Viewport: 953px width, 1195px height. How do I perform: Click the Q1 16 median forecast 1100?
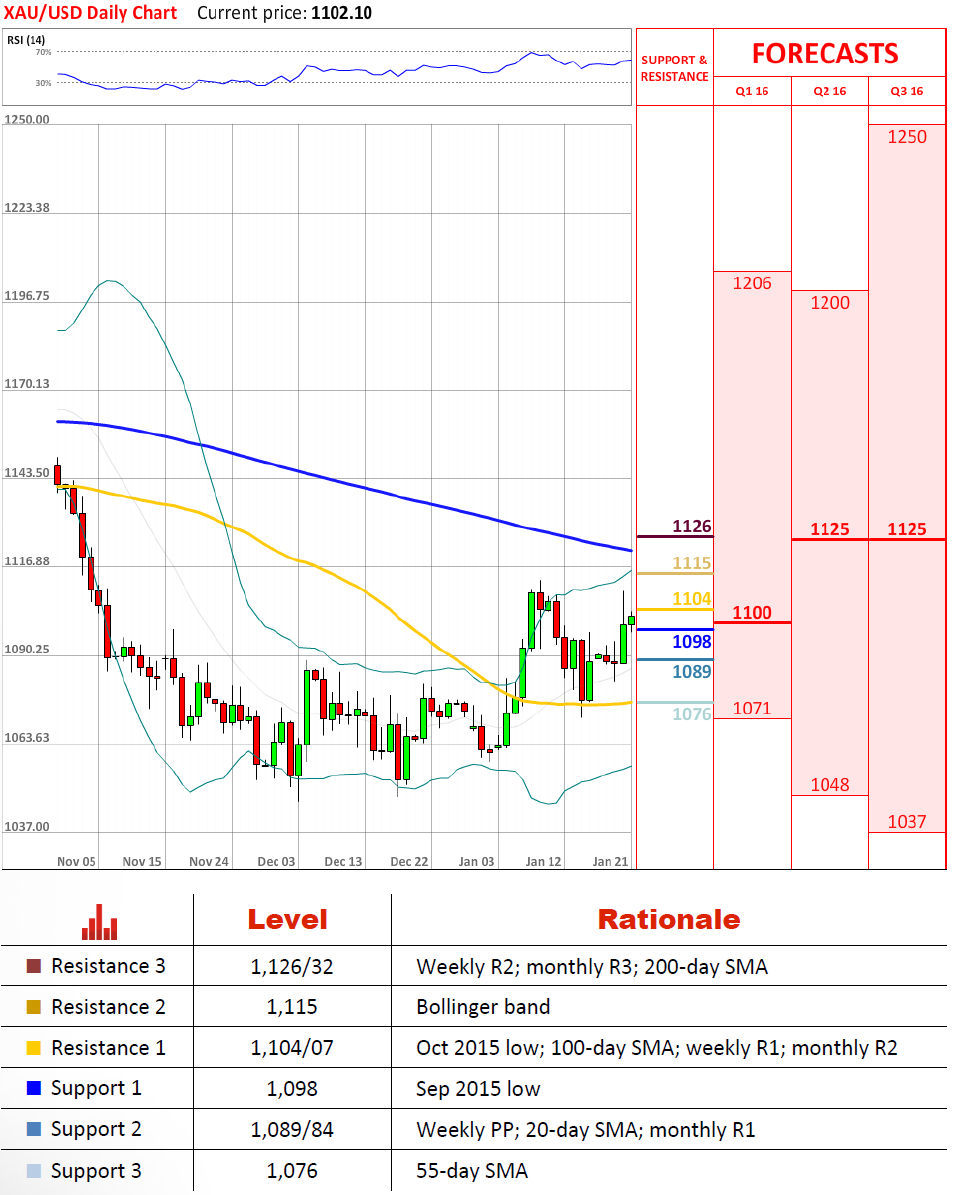pyautogui.click(x=752, y=613)
